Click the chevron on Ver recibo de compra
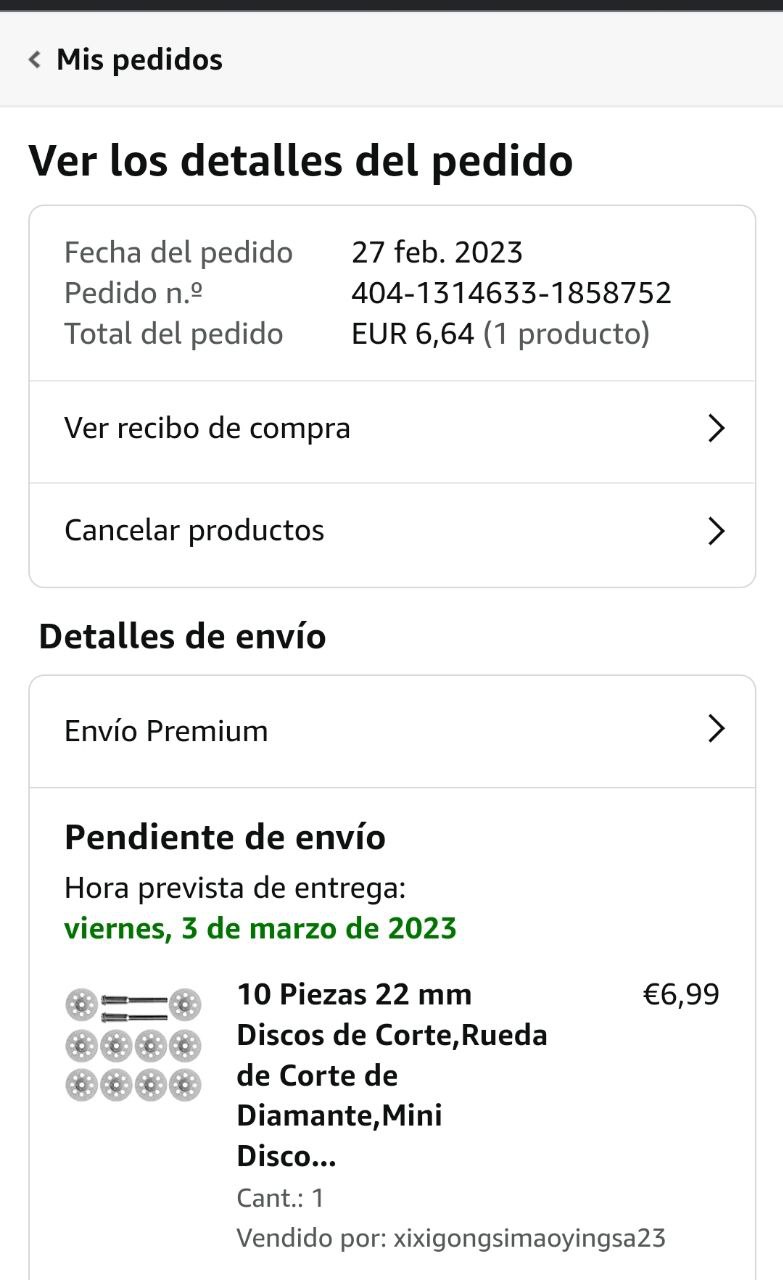This screenshot has width=783, height=1280. 715,429
